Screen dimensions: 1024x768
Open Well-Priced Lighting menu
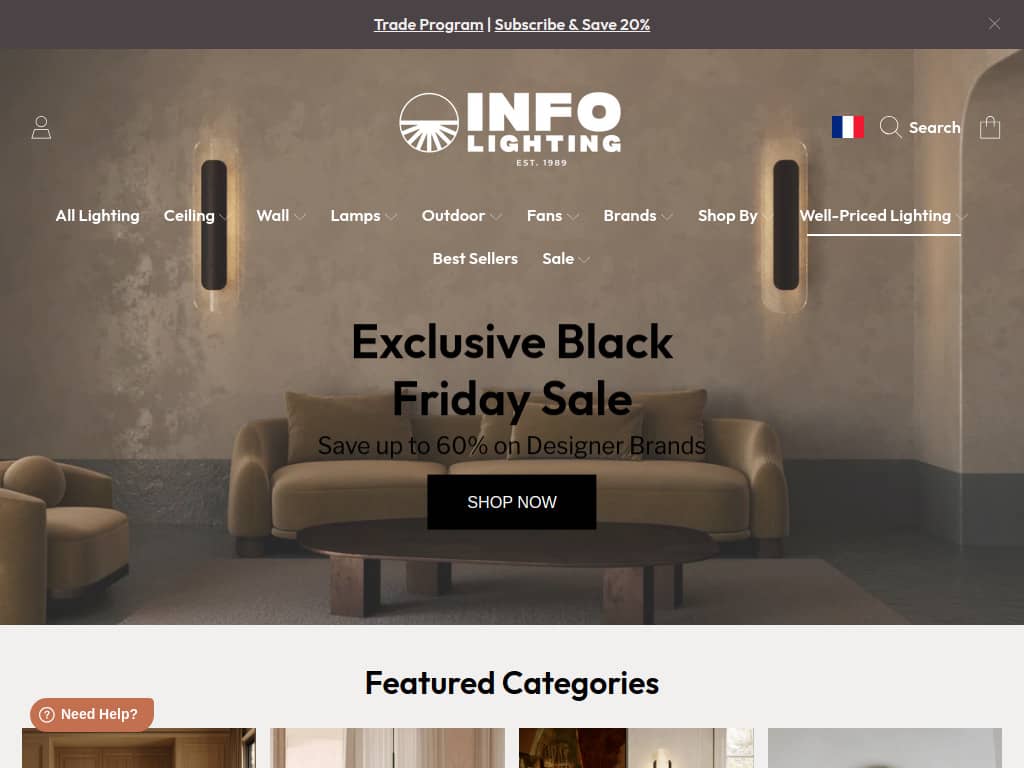(883, 216)
